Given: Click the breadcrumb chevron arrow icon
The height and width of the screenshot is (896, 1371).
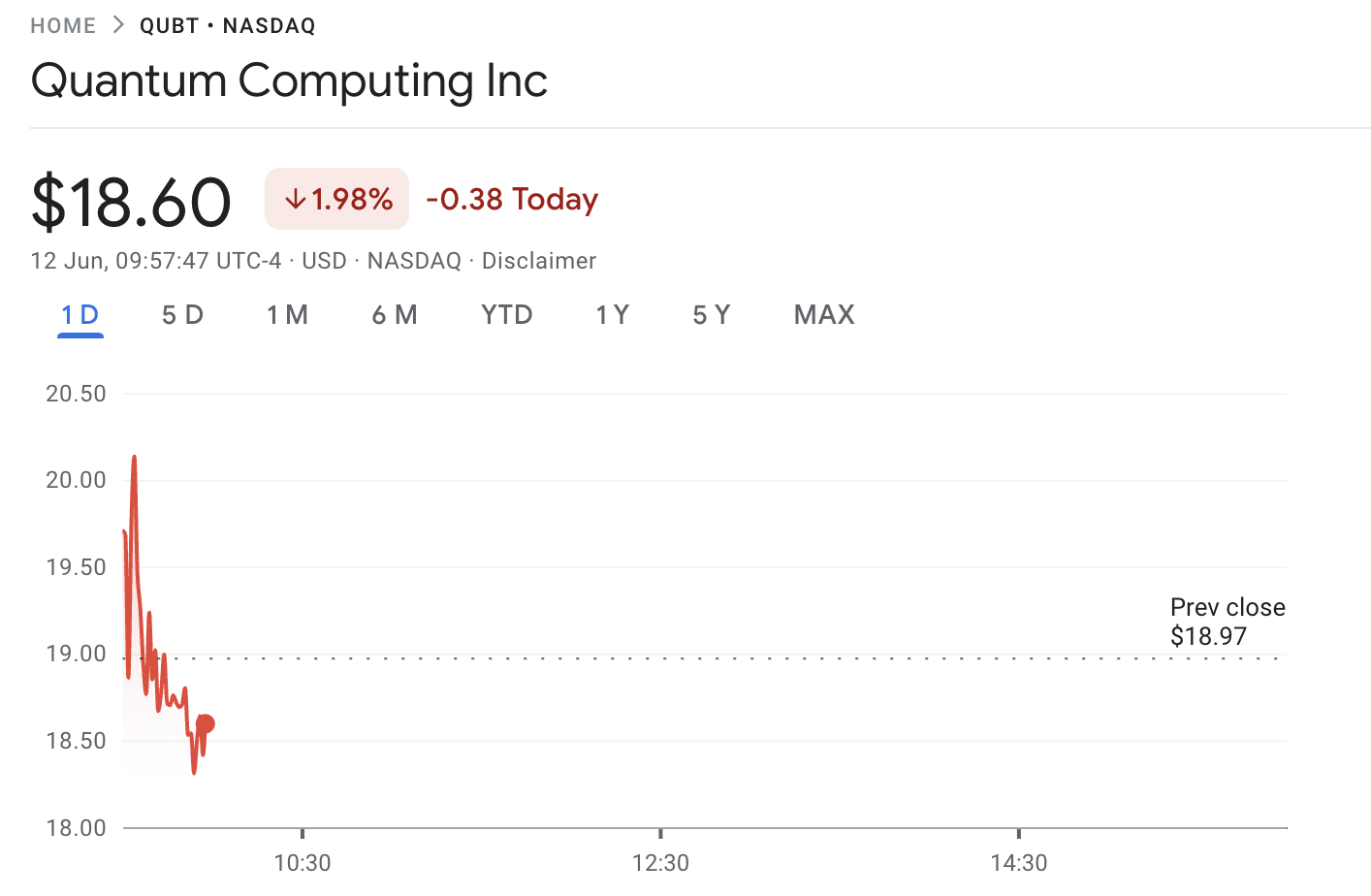Looking at the screenshot, I should (x=118, y=25).
